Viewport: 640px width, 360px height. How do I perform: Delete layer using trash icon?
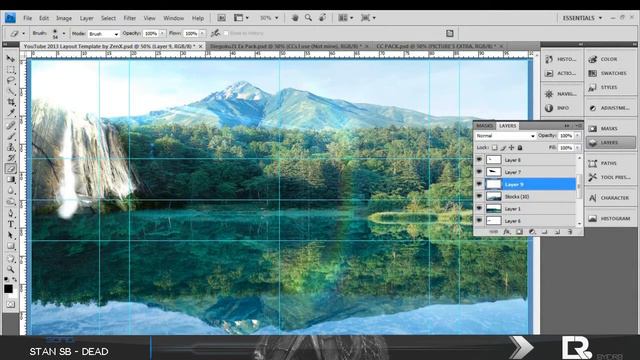pyautogui.click(x=570, y=231)
